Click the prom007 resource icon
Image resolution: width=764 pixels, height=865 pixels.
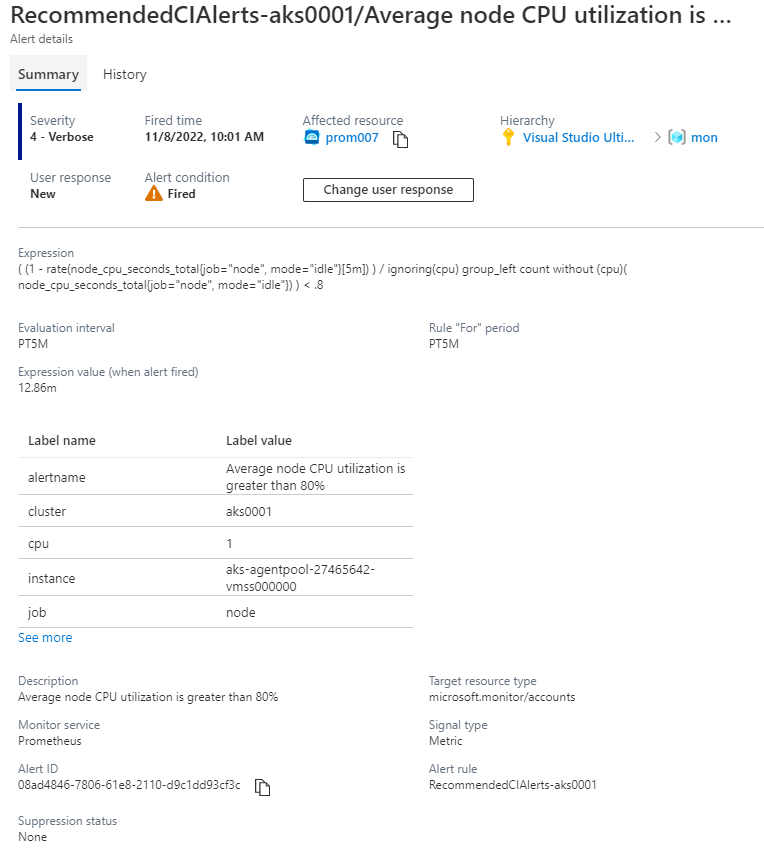311,138
